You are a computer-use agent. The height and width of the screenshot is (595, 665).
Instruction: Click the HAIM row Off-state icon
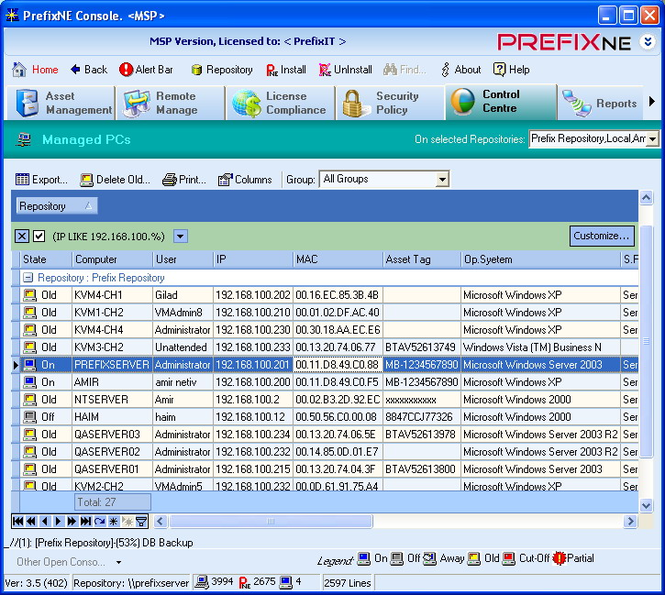30,417
